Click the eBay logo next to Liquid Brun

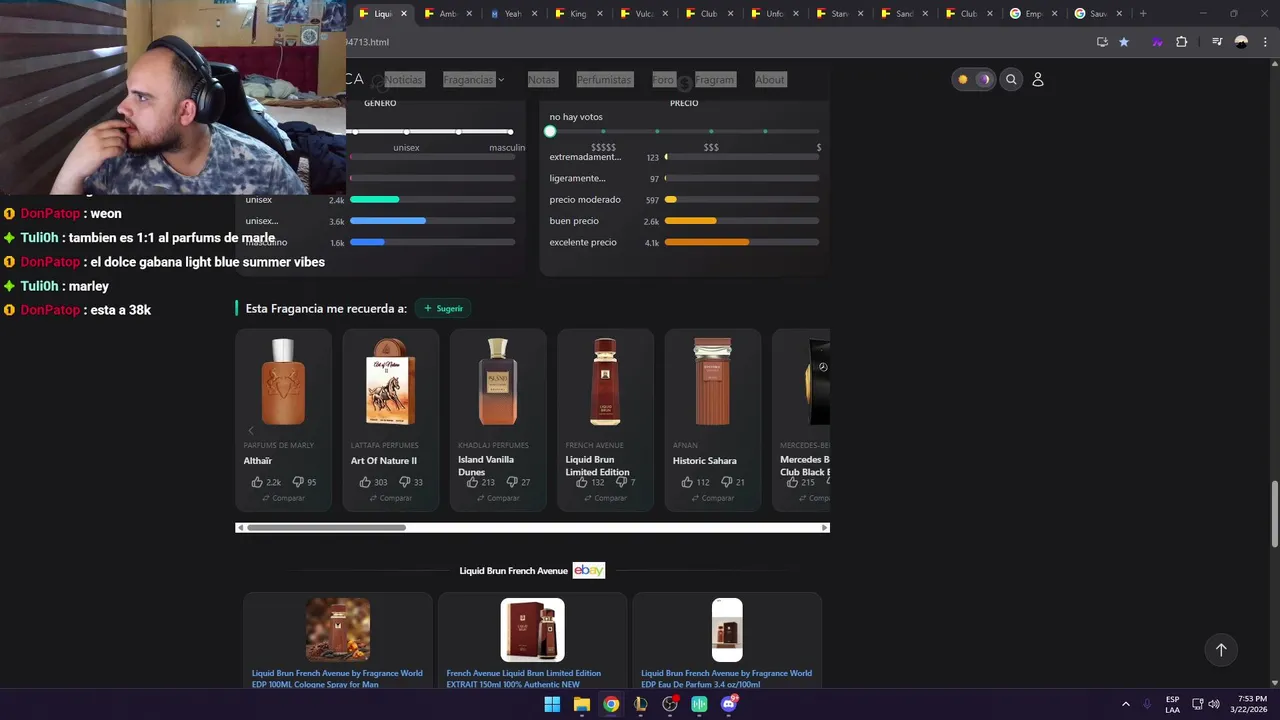(589, 570)
